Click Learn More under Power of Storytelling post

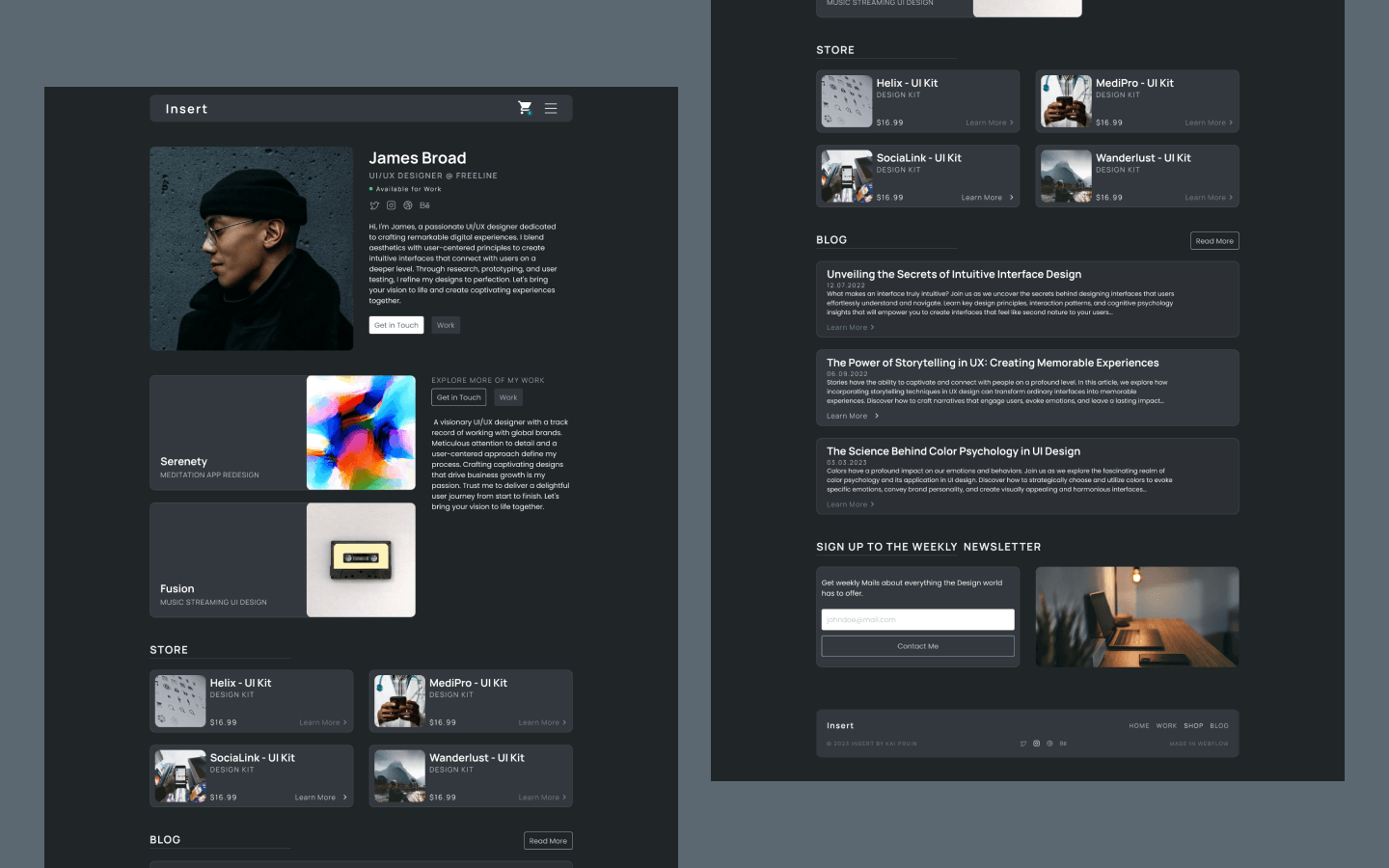[853, 417]
